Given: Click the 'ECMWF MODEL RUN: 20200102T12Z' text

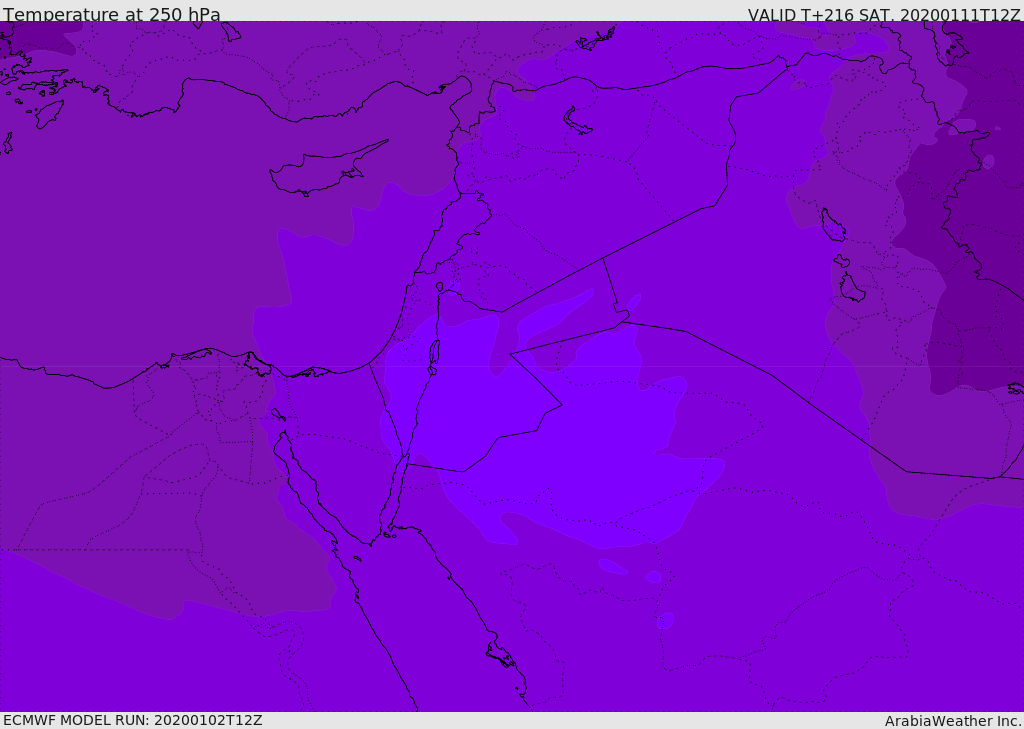Looking at the screenshot, I should [133, 720].
